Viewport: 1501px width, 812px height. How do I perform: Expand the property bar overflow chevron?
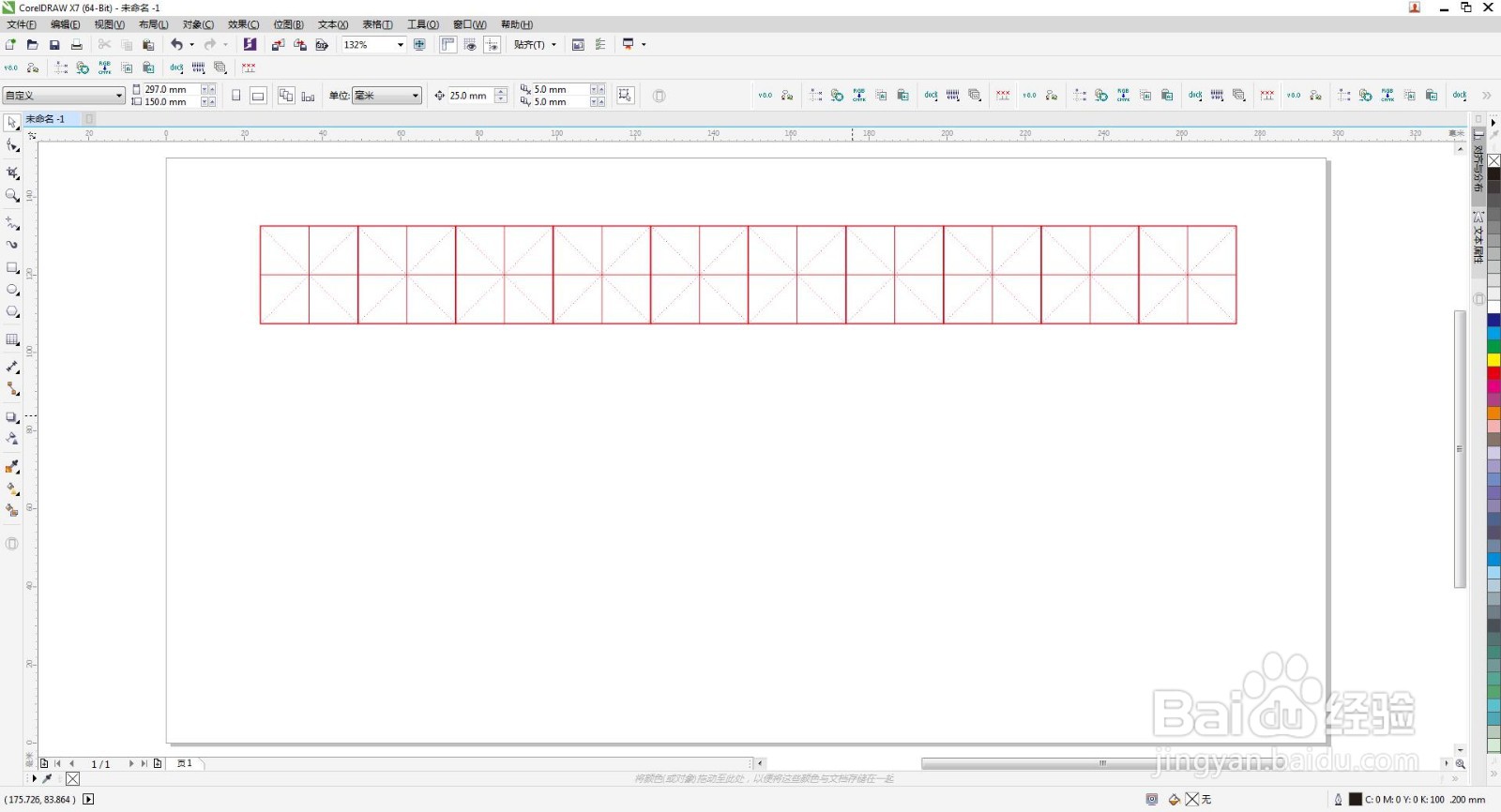pyautogui.click(x=1487, y=96)
